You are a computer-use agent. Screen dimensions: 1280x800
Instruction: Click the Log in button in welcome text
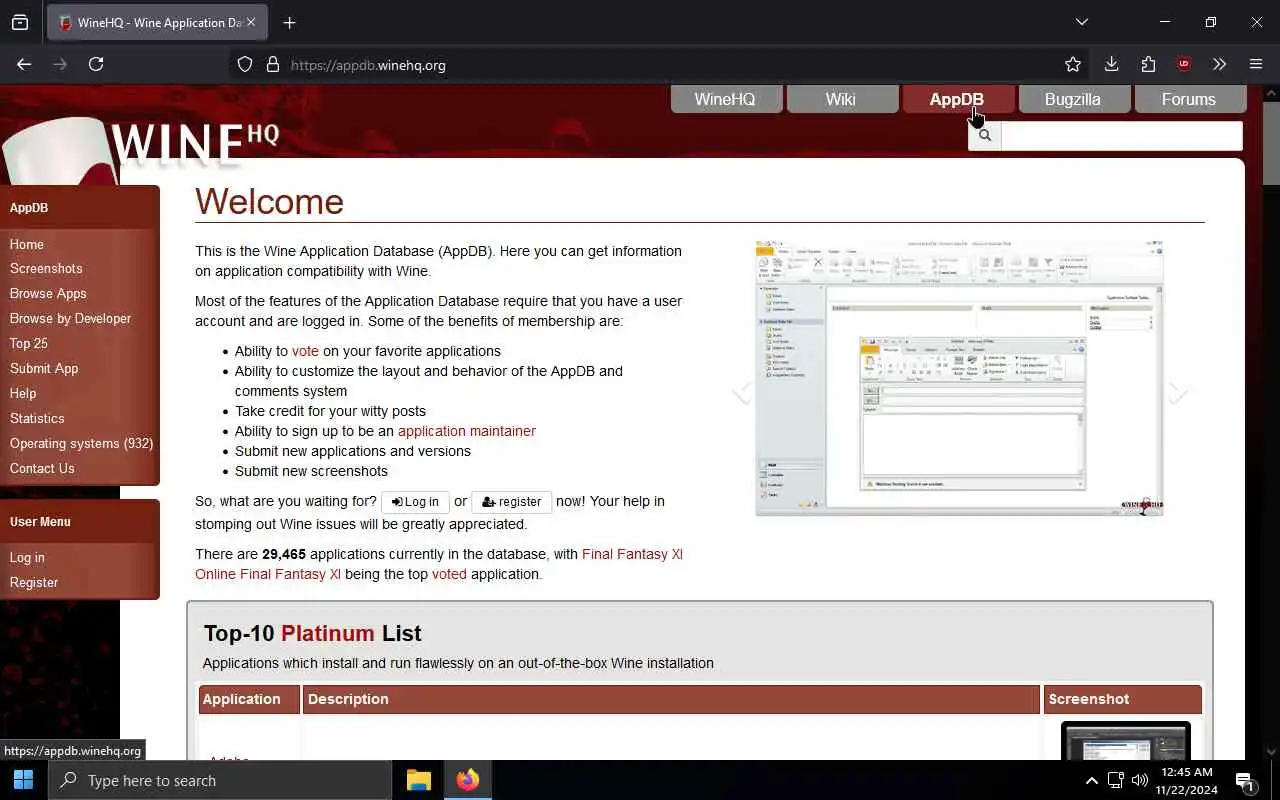[415, 502]
